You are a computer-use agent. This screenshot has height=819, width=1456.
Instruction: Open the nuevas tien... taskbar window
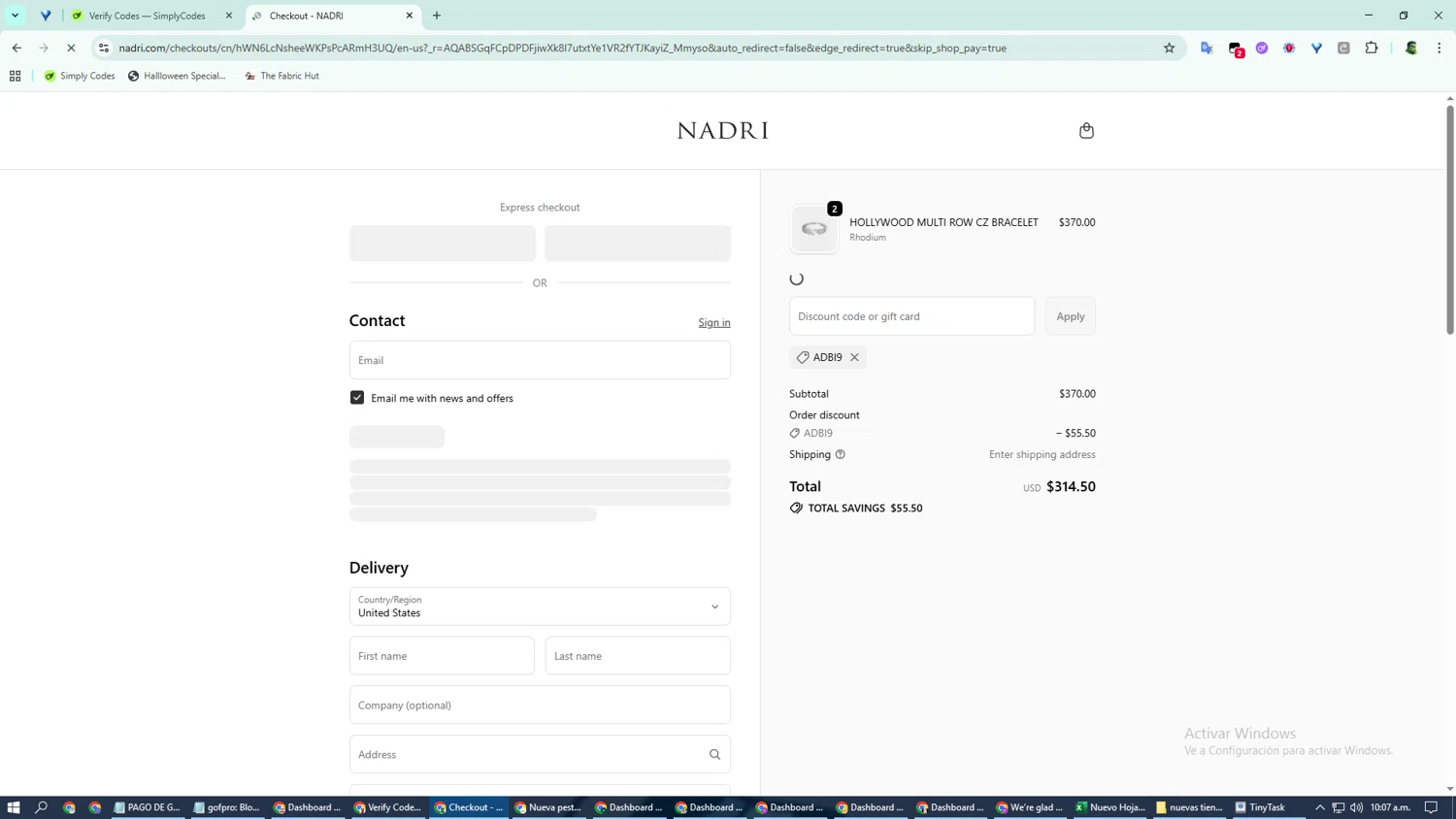pyautogui.click(x=1189, y=807)
